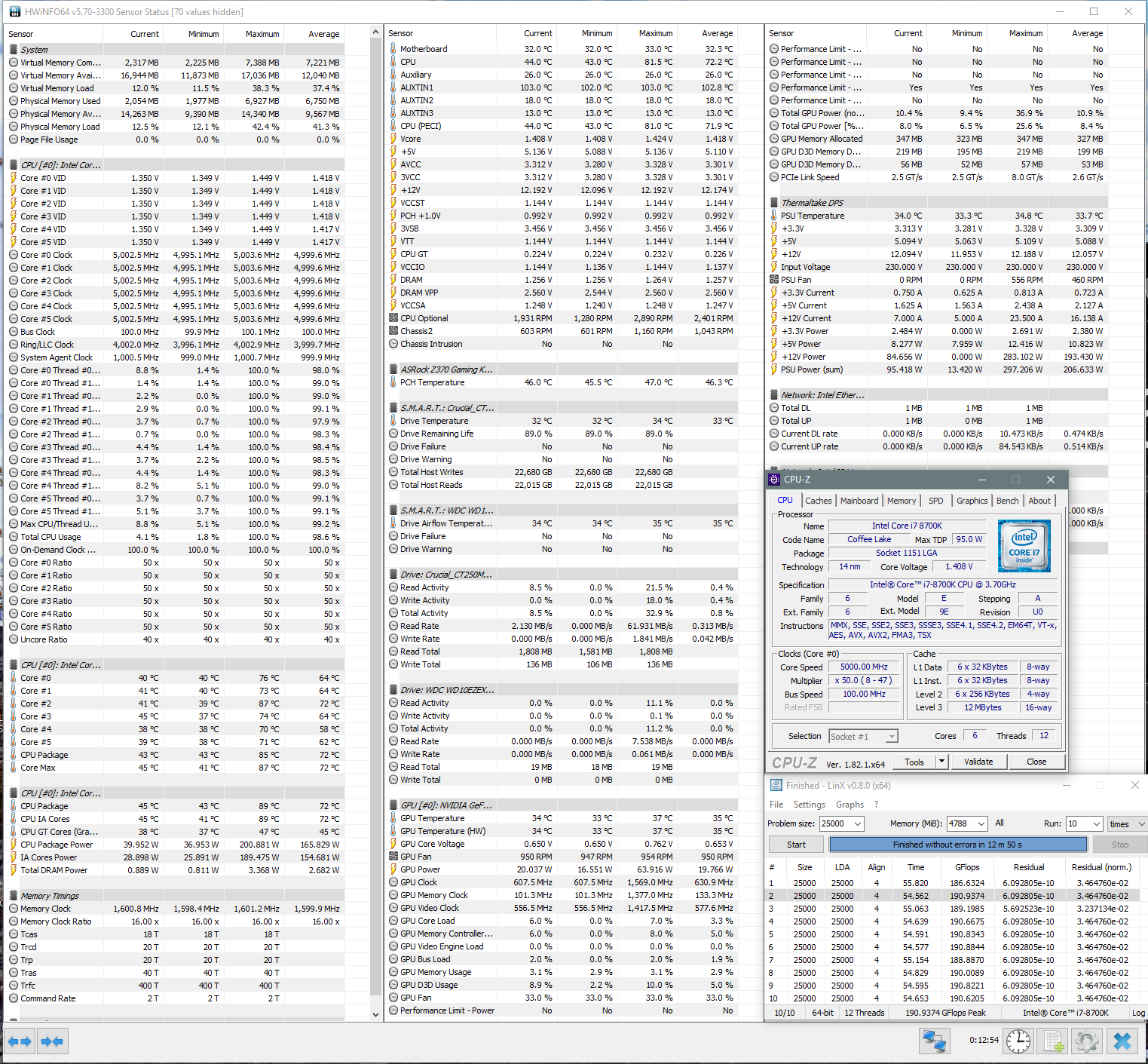This screenshot has height=1064, width=1148.
Task: Click the scroll-down arrow of the left sensor panel
Action: point(376,1015)
